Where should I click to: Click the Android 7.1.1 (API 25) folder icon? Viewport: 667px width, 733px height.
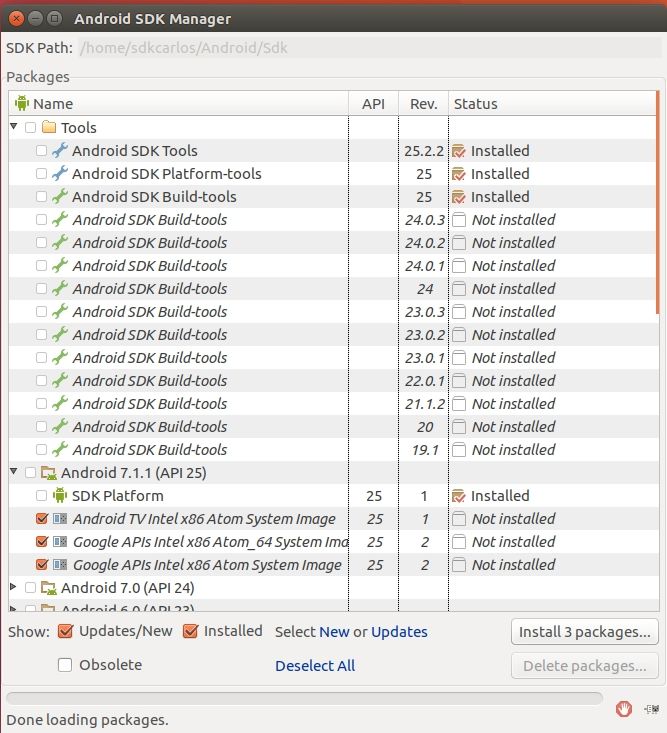49,473
